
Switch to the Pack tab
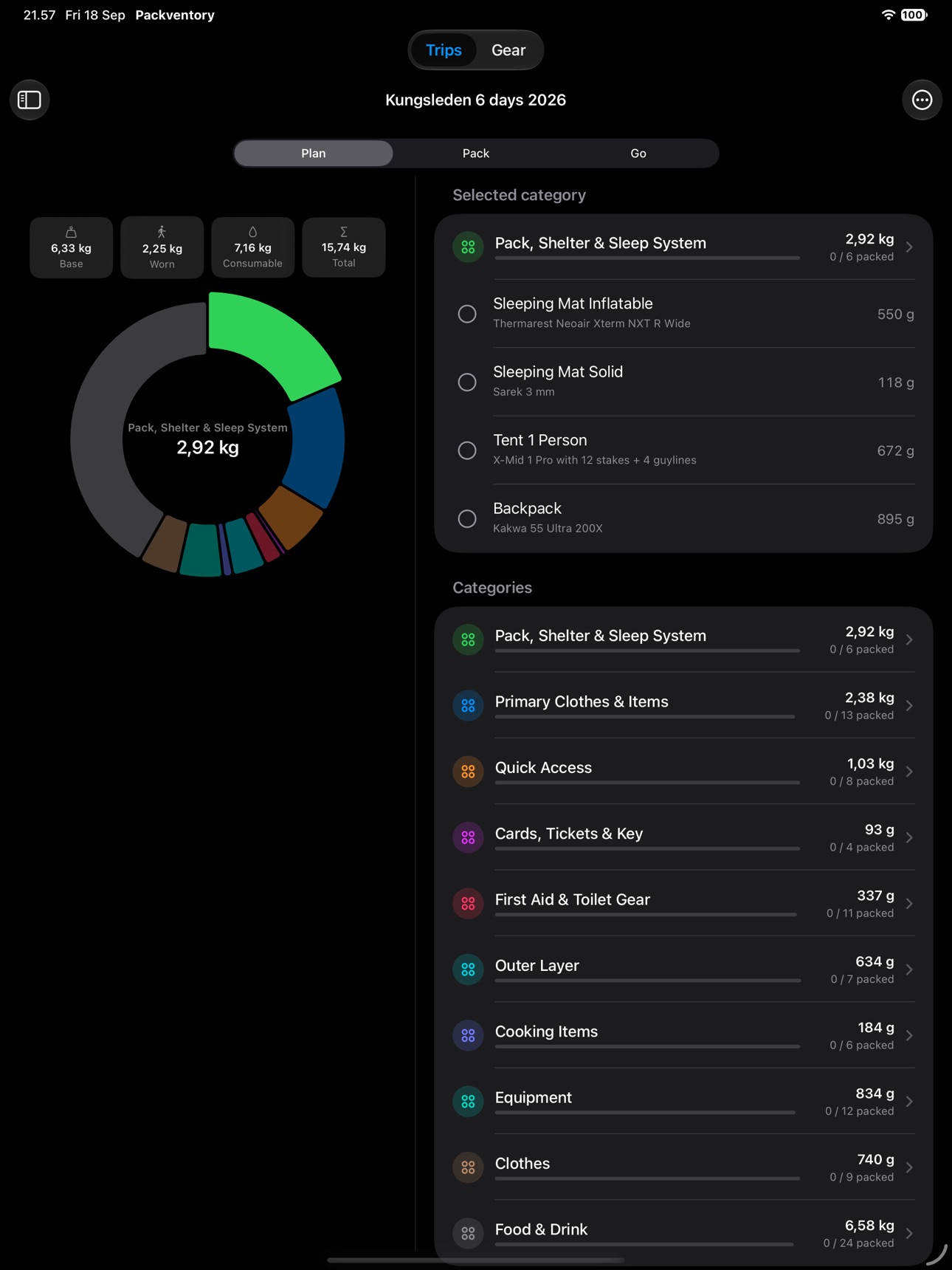(476, 153)
